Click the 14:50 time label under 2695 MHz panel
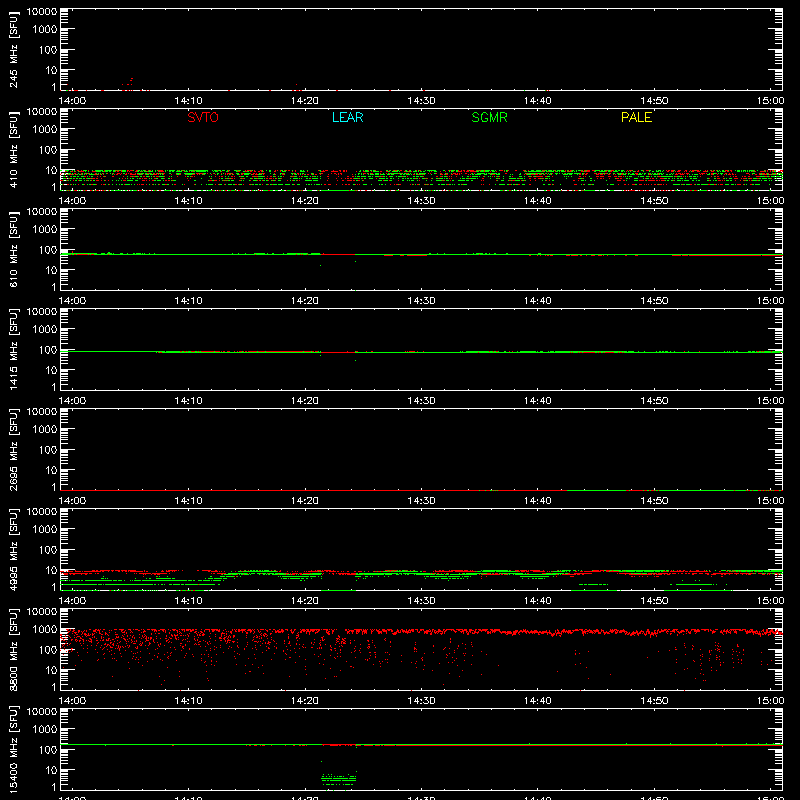This screenshot has height=800, width=800. [654, 501]
